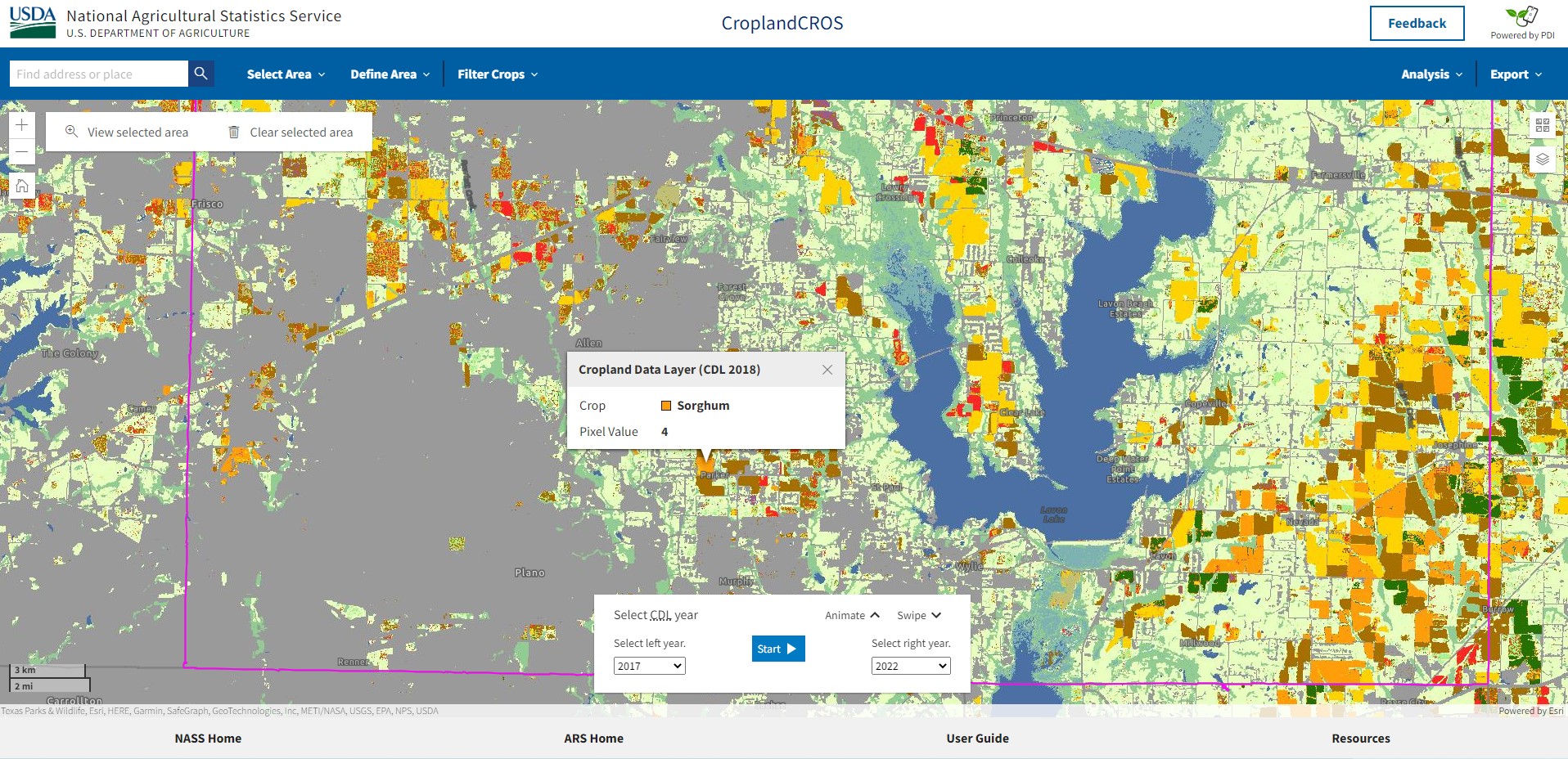Viewport: 1568px width, 759px height.
Task: Click the Wylie label on map
Action: [x=969, y=566]
